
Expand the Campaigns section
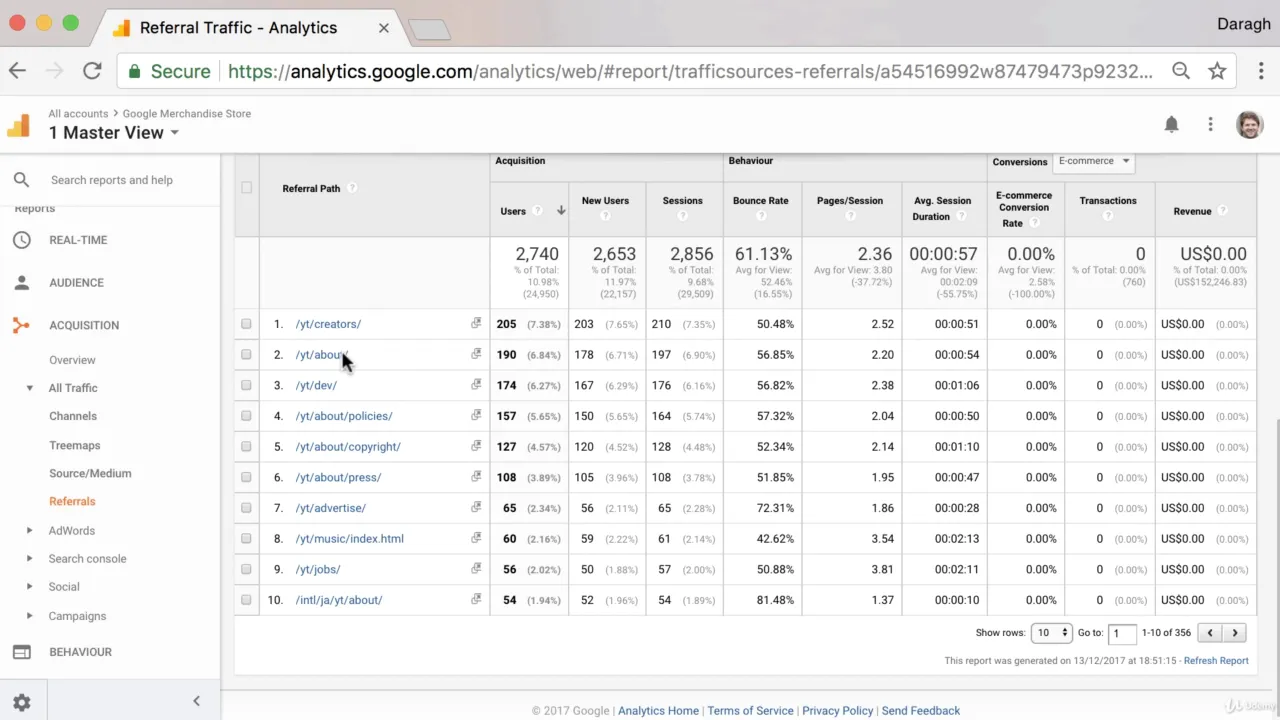[x=30, y=616]
